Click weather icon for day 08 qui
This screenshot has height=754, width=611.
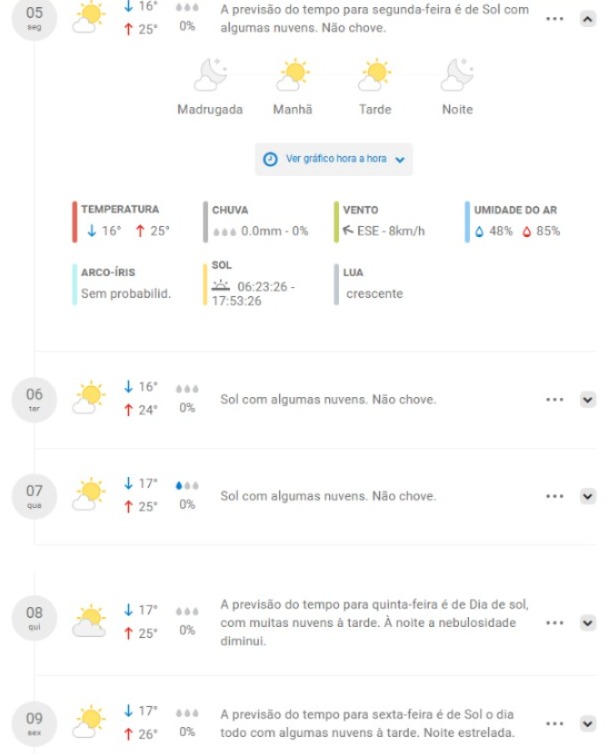click(89, 620)
